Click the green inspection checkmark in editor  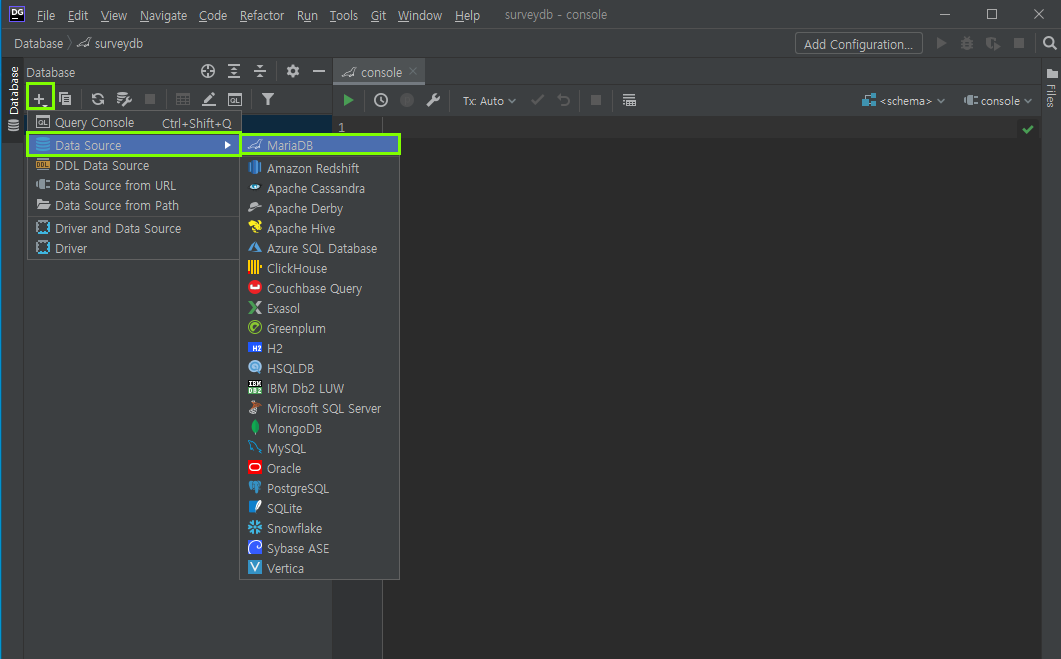(1028, 129)
